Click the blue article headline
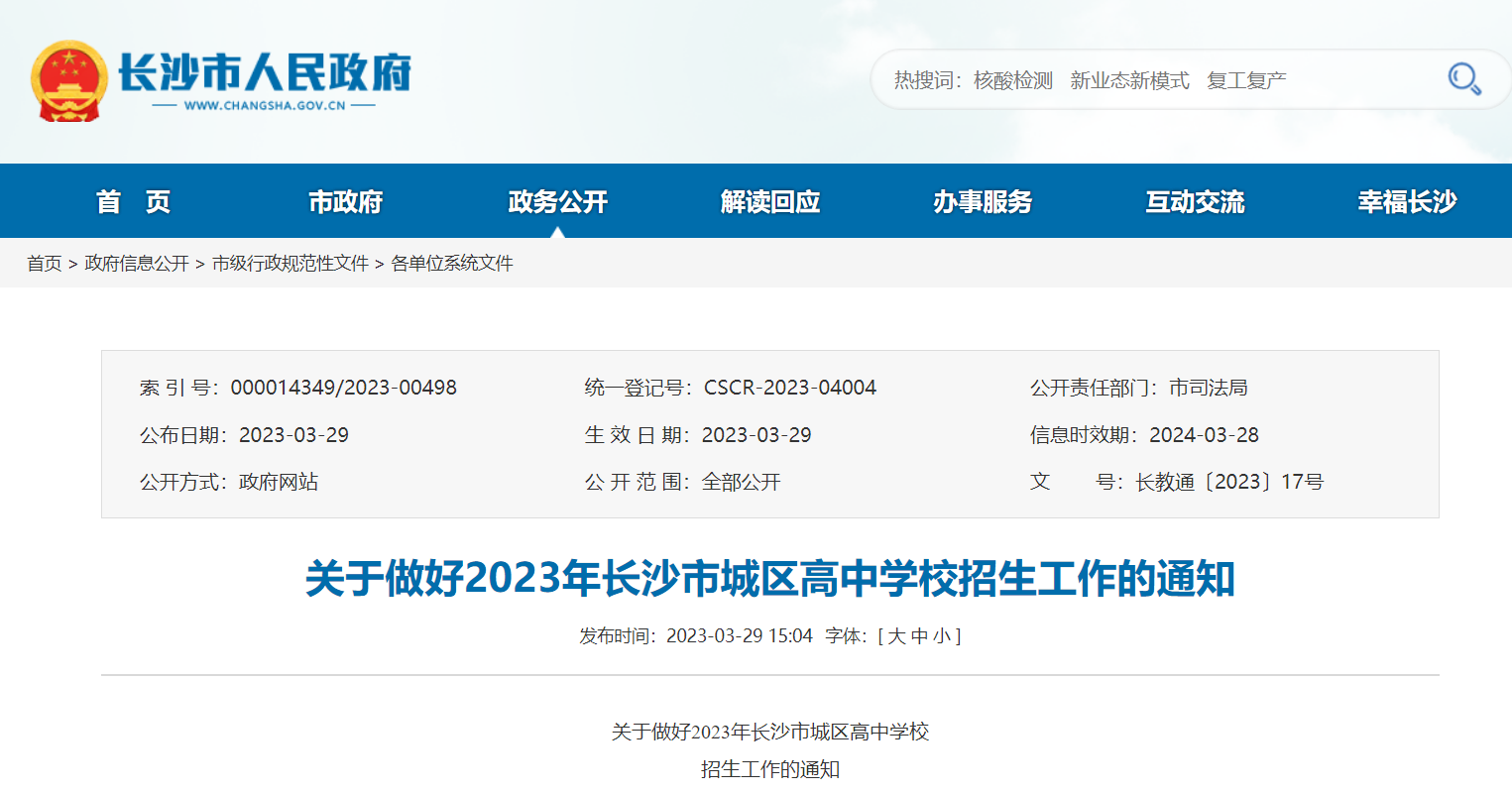Viewport: 1512px width, 793px height. [770, 579]
